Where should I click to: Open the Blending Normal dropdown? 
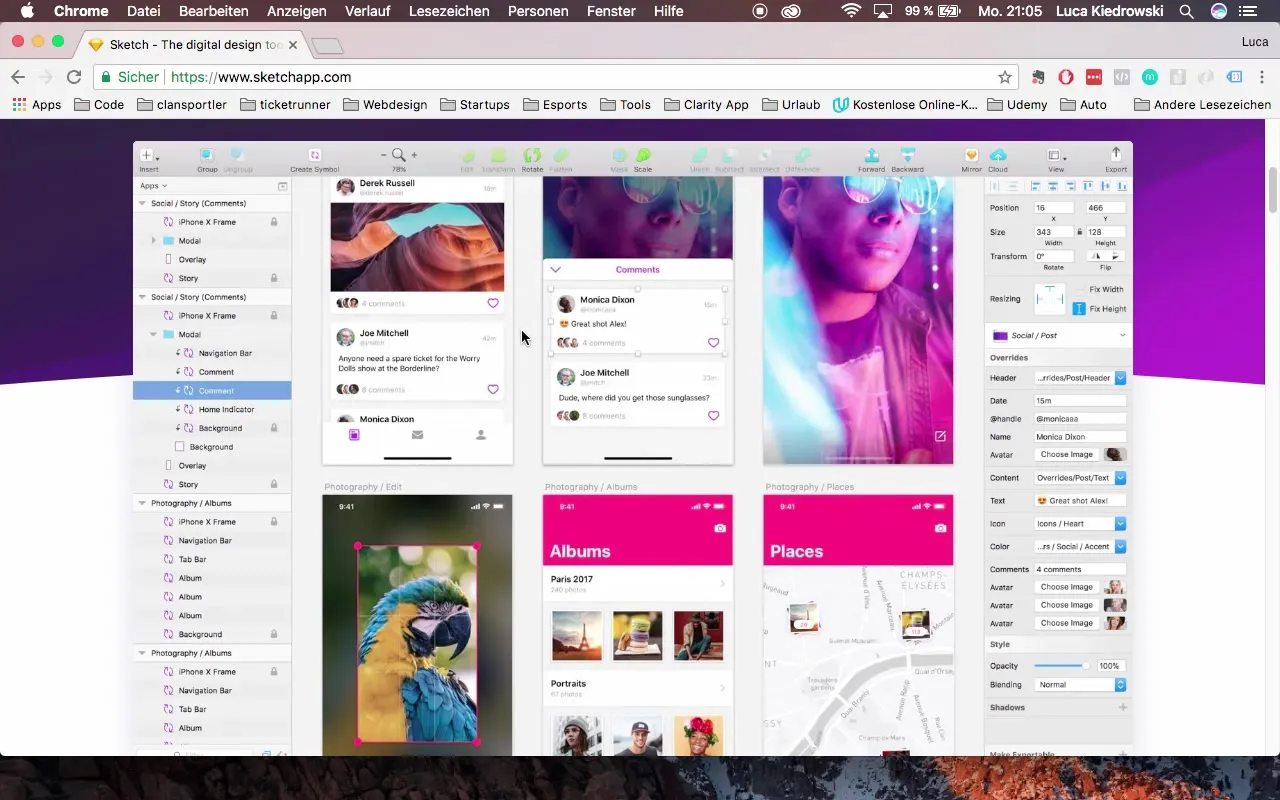(1080, 685)
